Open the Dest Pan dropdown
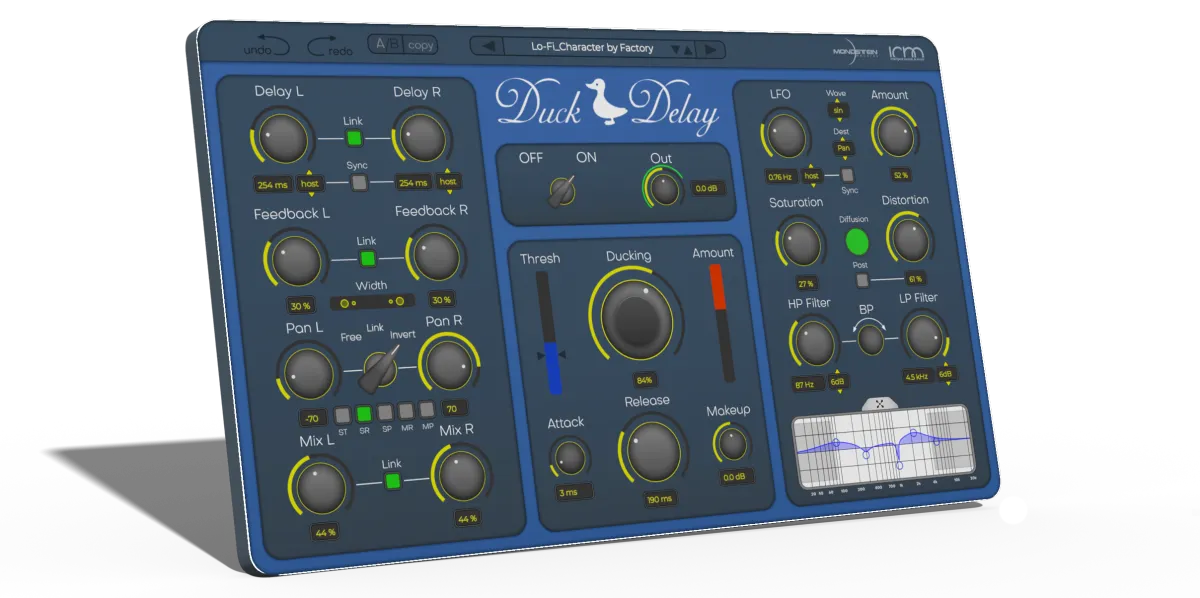 [x=843, y=148]
